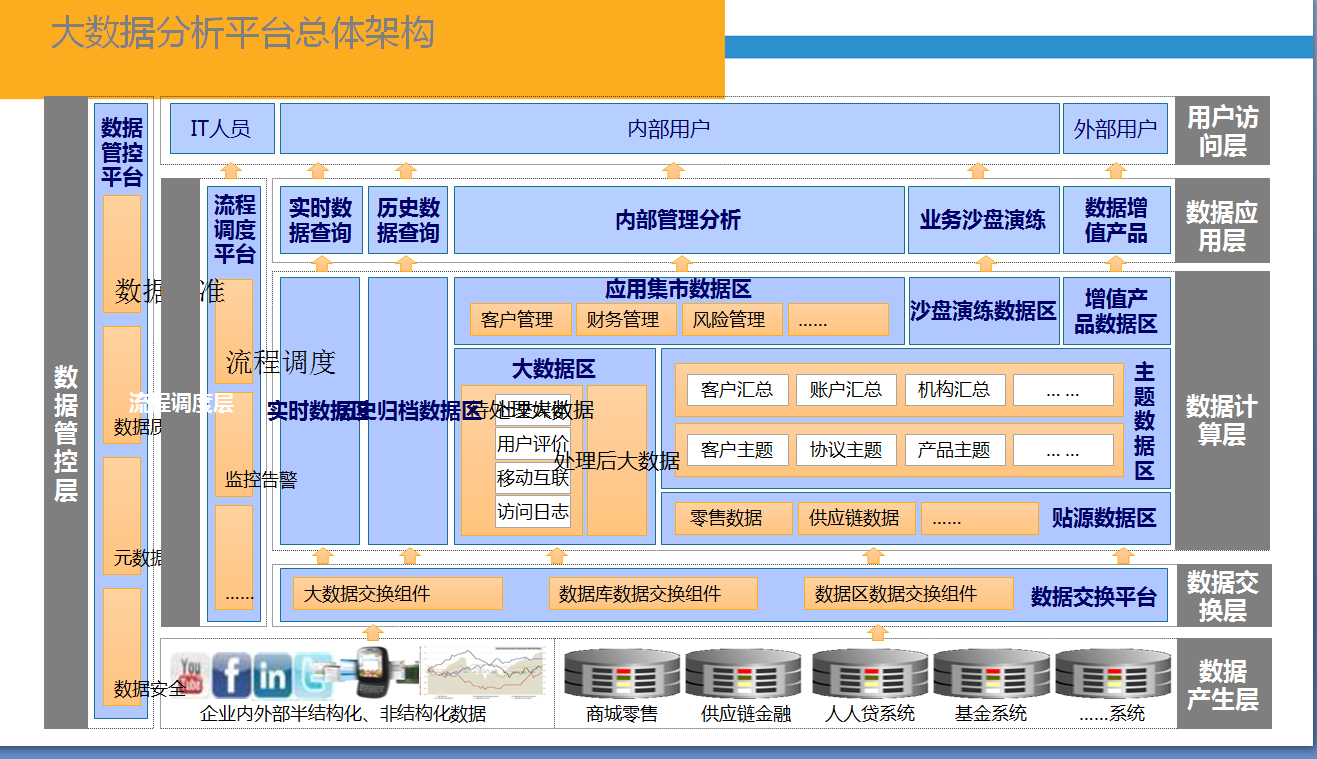The height and width of the screenshot is (759, 1317).
Task: Select the 人人贷系统 database cylinder icon
Action: 869,674
